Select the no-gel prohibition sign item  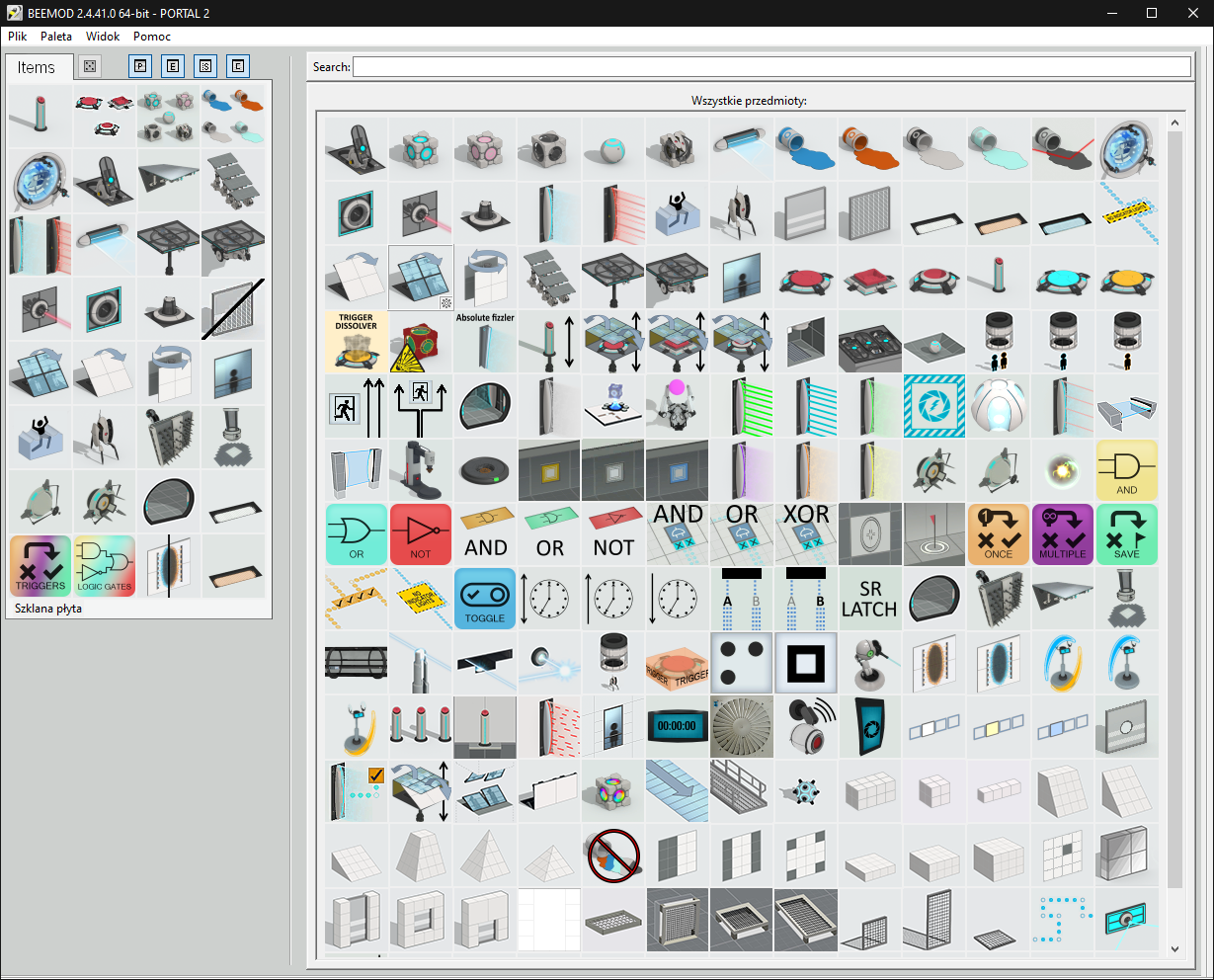tap(613, 856)
